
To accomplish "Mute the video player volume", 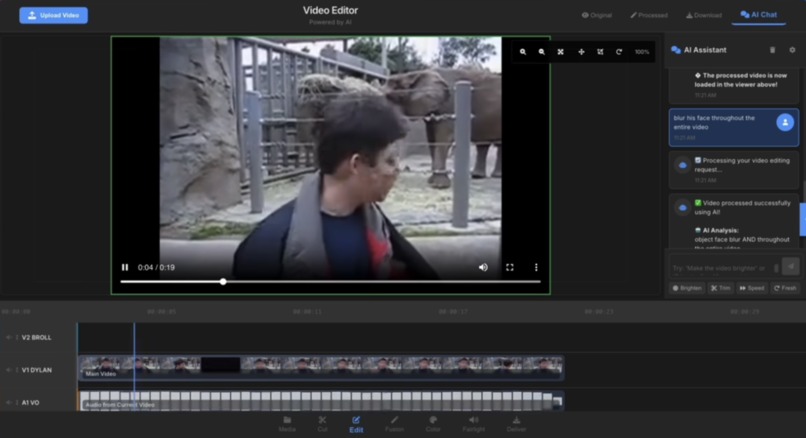I will tap(483, 267).
